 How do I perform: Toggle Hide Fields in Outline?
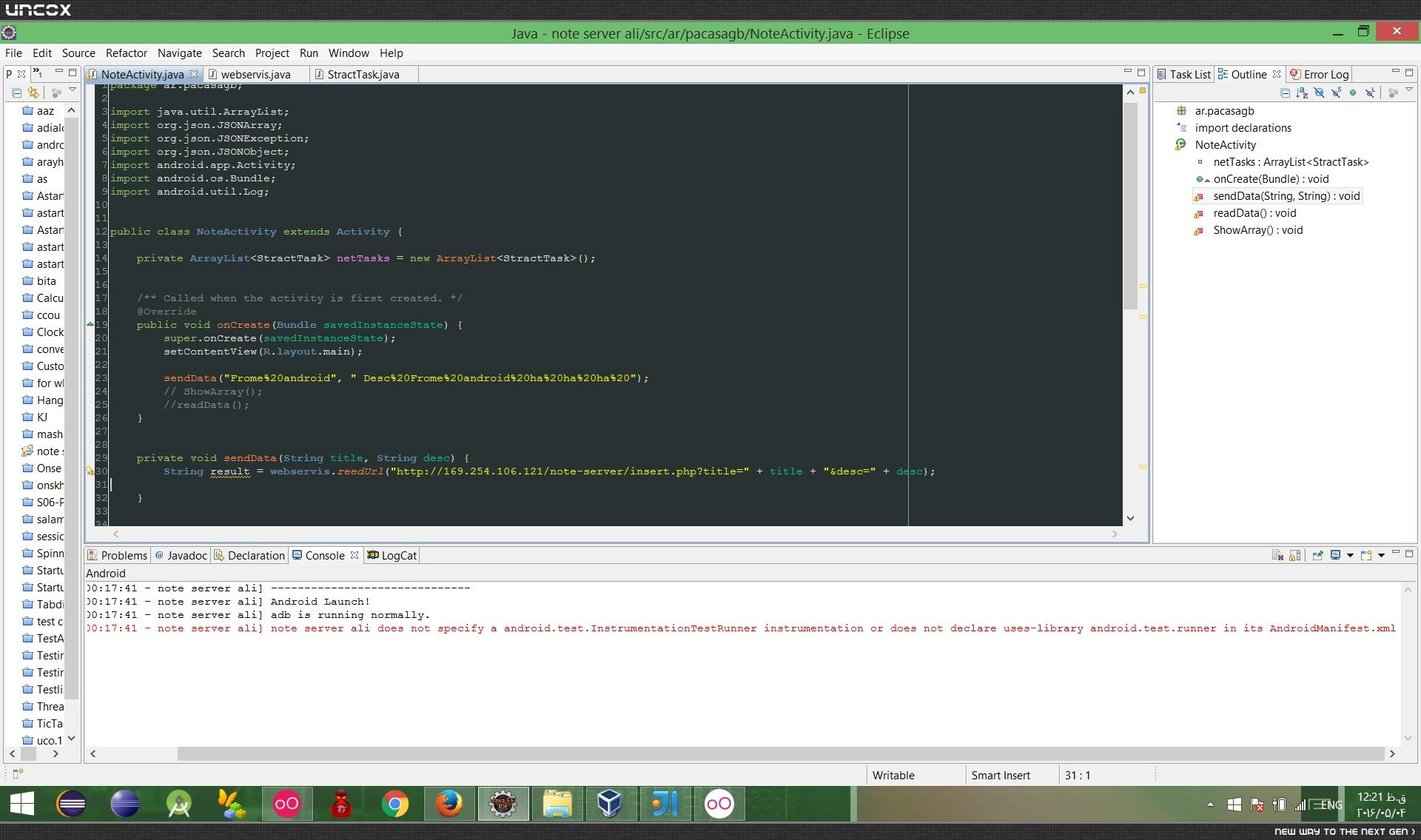[x=1319, y=93]
